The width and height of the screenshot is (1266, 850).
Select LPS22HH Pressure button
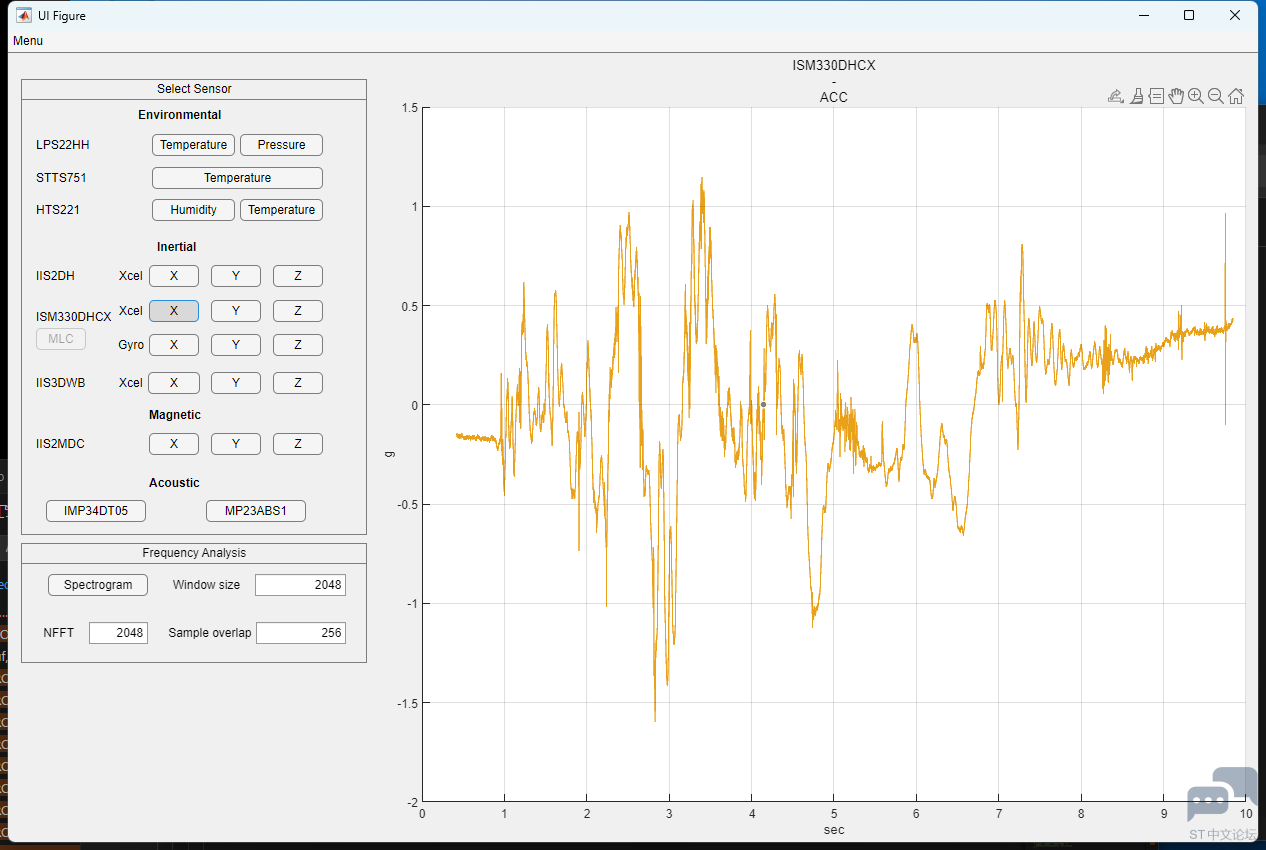[x=281, y=145]
